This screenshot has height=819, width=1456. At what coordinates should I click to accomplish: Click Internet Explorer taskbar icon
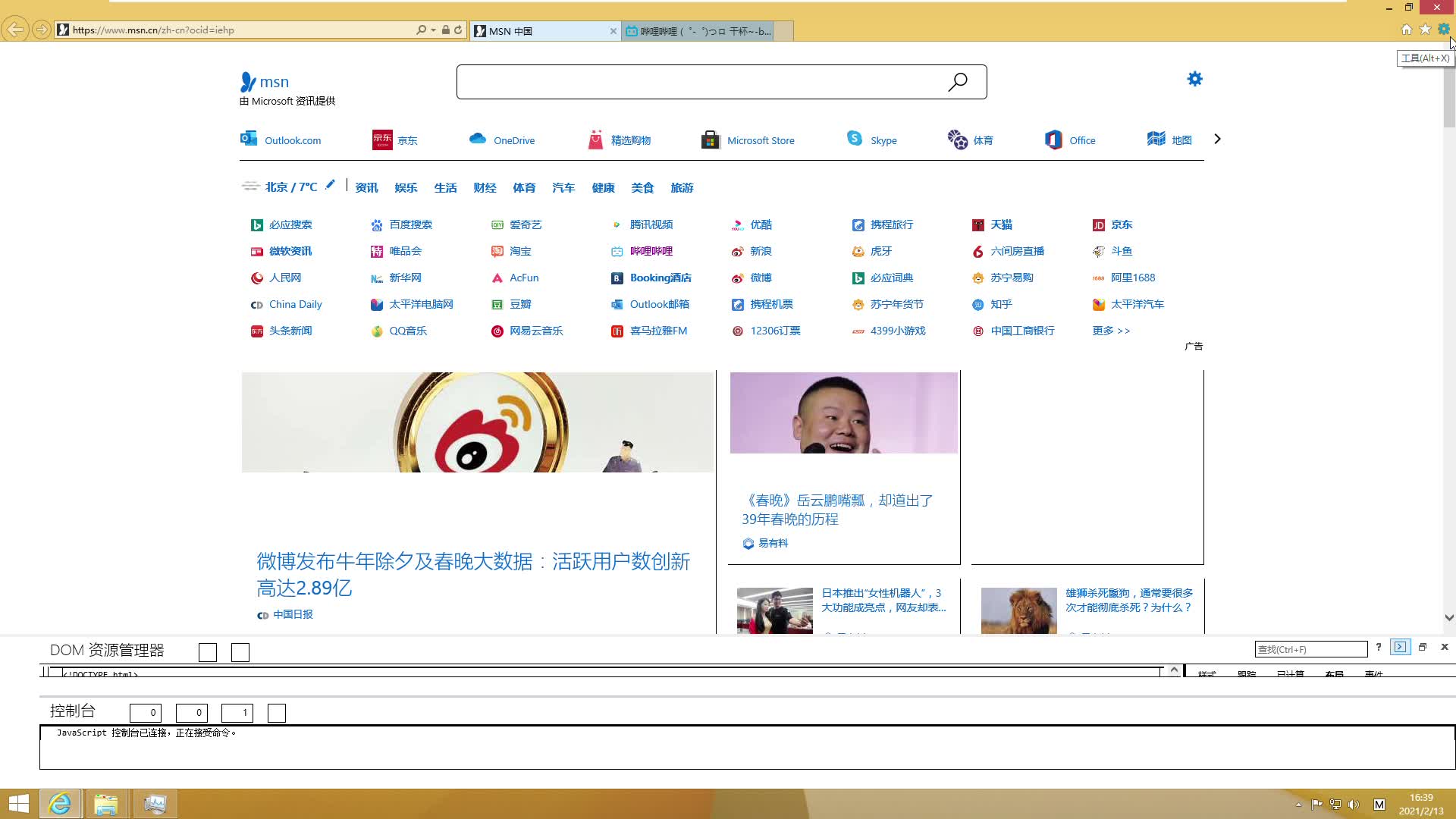click(x=60, y=804)
